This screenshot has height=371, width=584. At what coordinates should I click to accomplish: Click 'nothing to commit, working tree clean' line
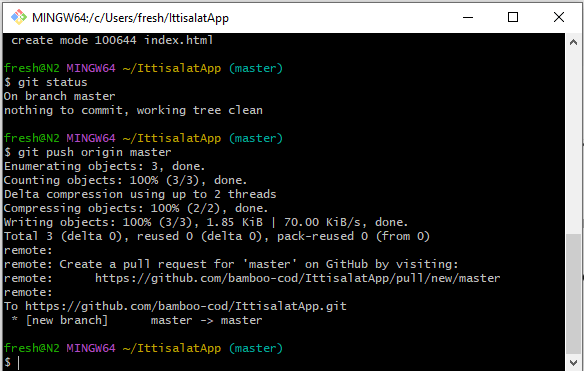pos(133,110)
